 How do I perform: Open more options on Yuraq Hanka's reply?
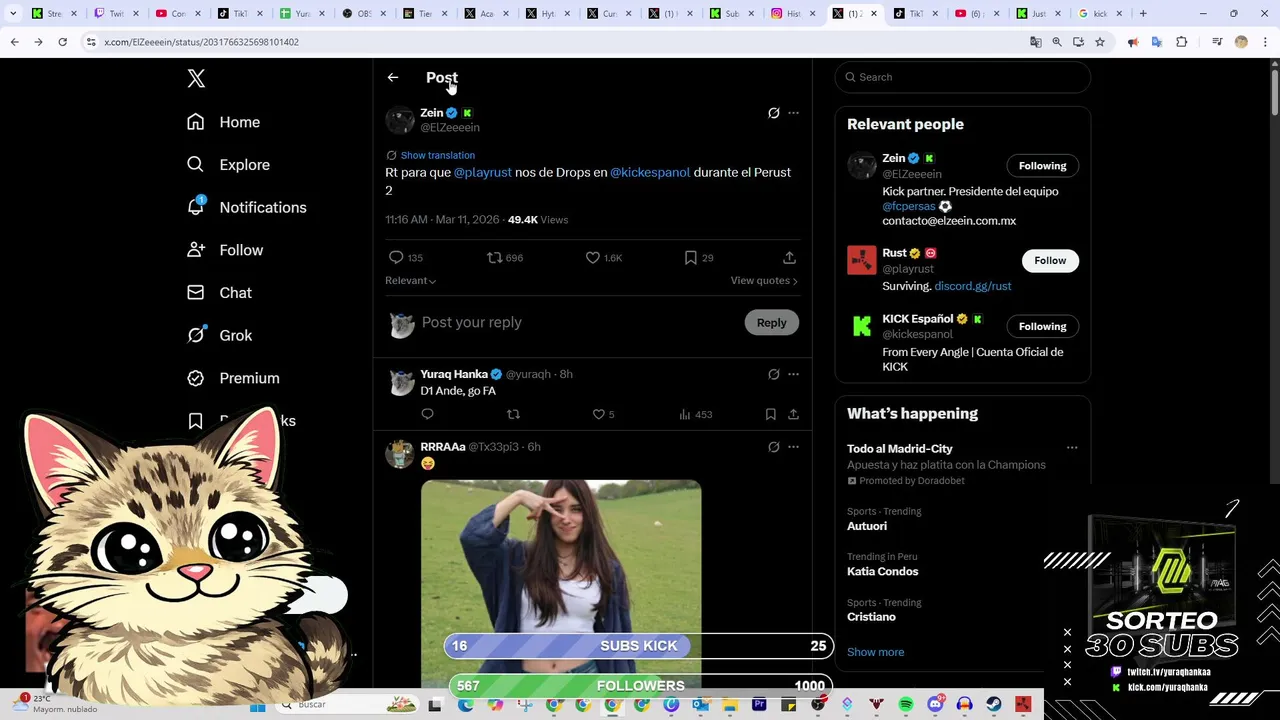(794, 374)
